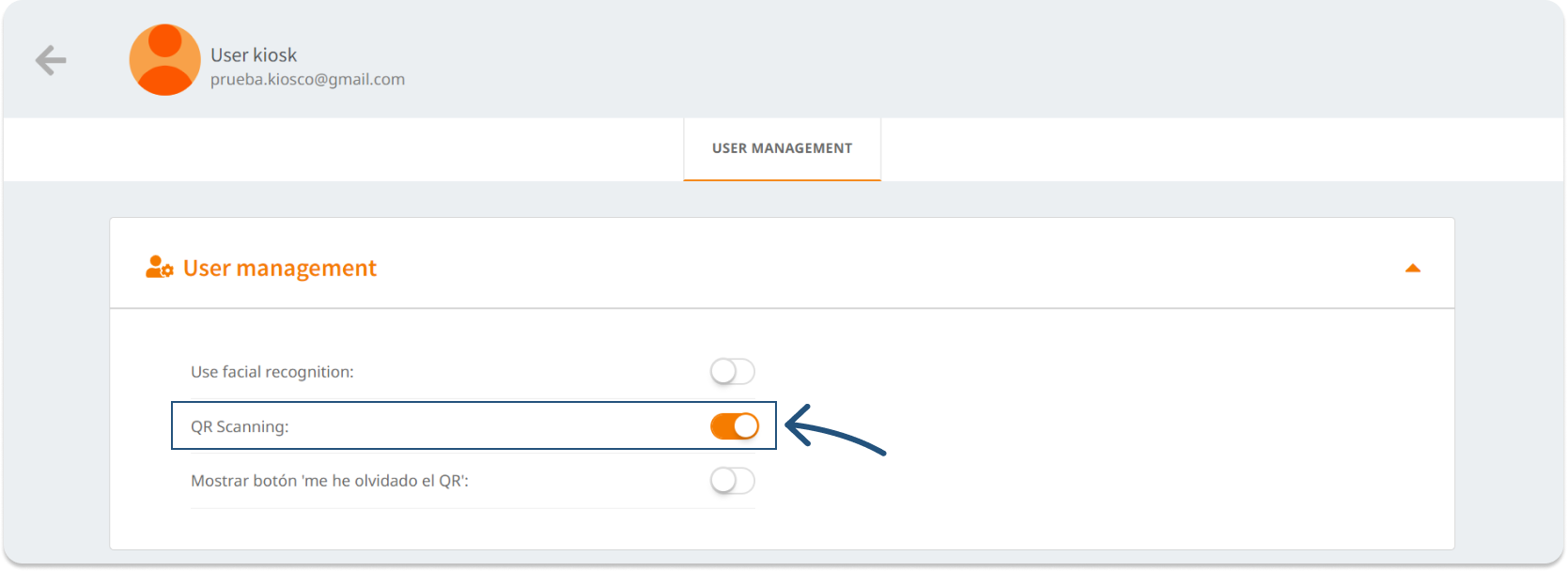Click the orange user avatar icon
The width and height of the screenshot is (1568, 571).
click(164, 60)
